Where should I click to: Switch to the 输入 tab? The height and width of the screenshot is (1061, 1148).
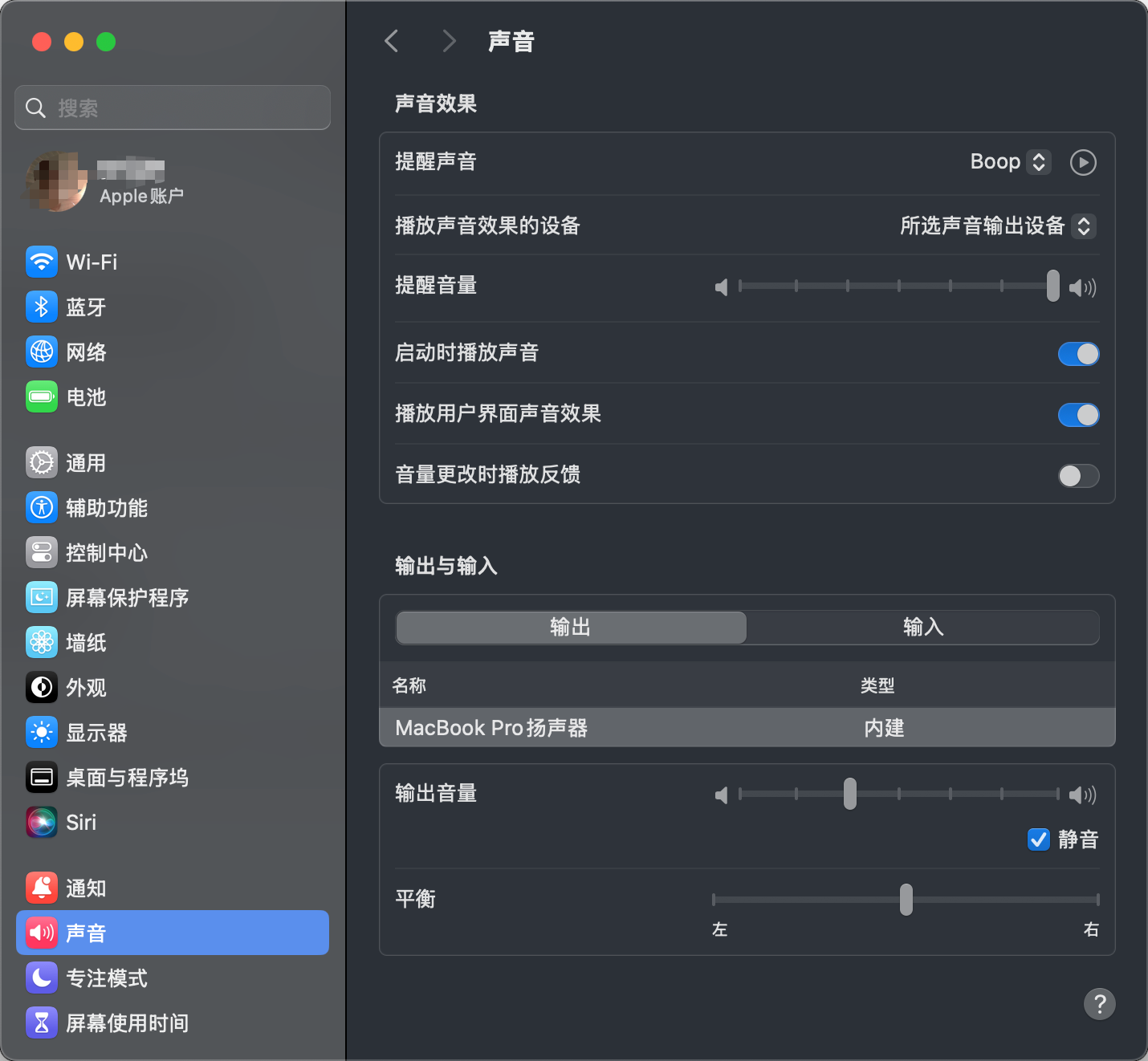[x=923, y=628]
